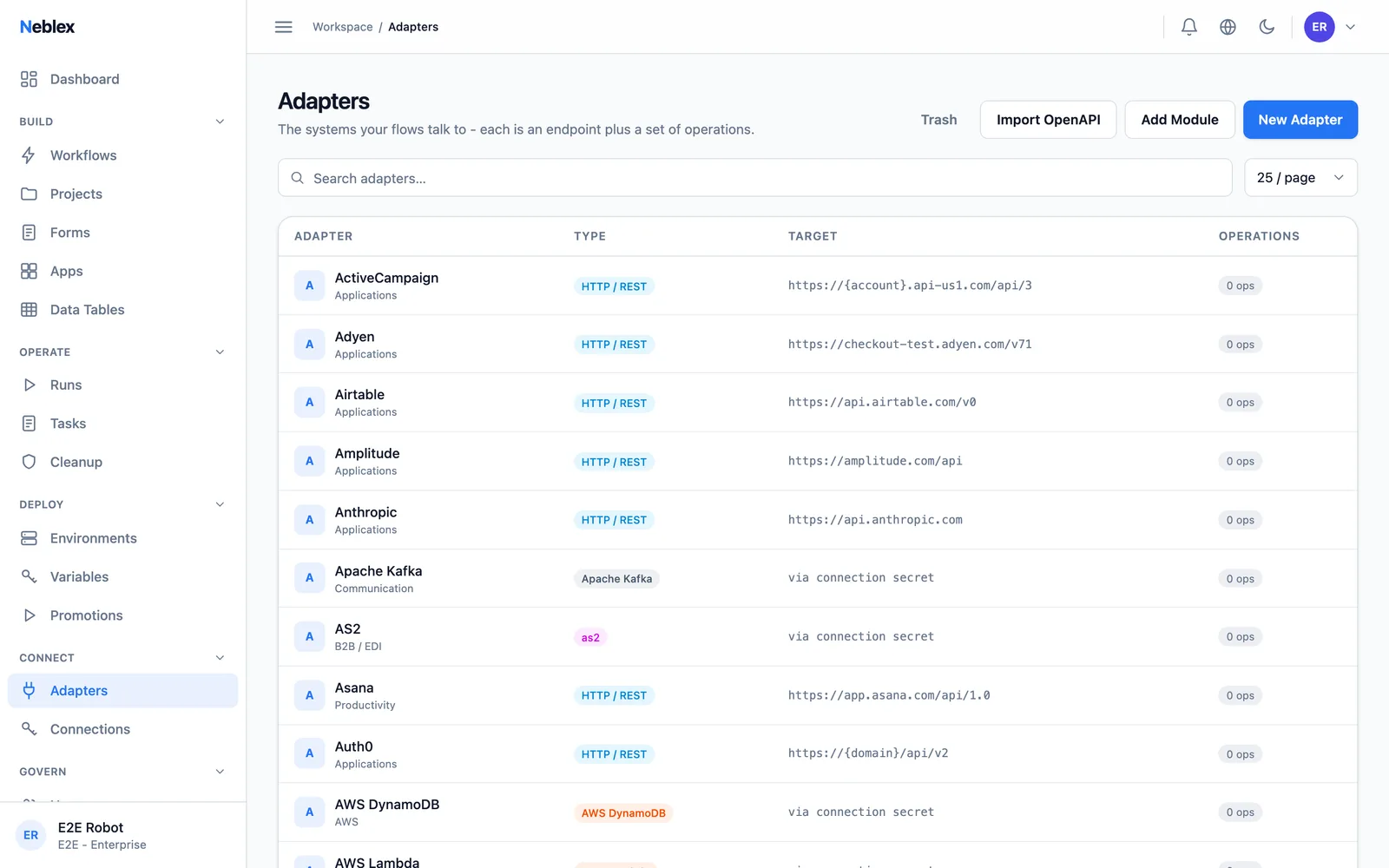The width and height of the screenshot is (1389, 868).
Task: Click Import OpenAPI button
Action: click(x=1048, y=120)
